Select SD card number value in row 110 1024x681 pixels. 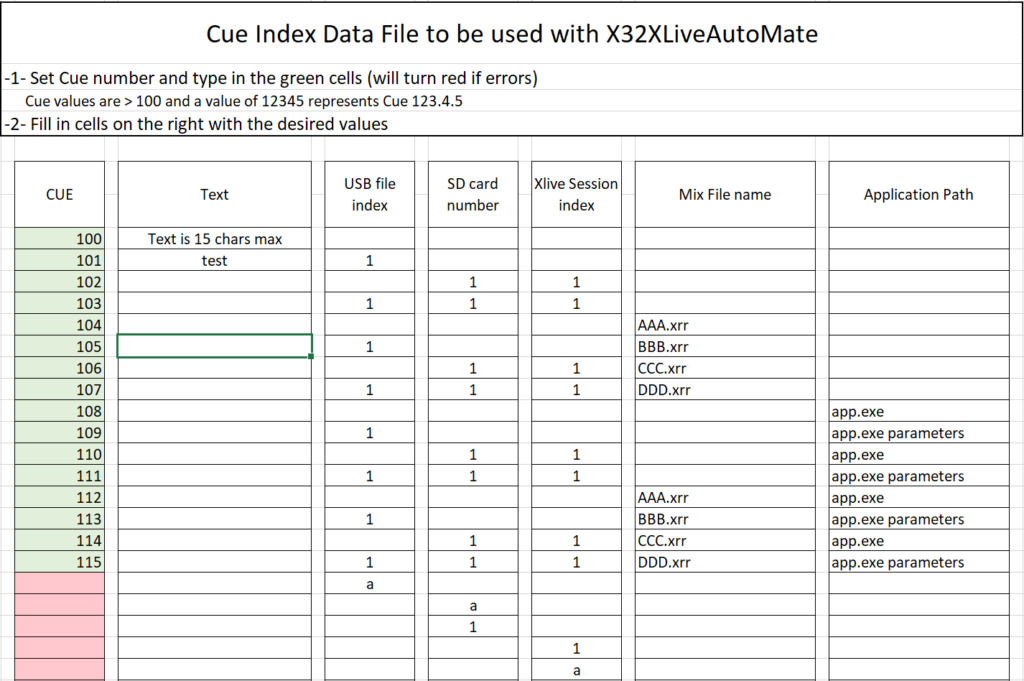[x=473, y=454]
